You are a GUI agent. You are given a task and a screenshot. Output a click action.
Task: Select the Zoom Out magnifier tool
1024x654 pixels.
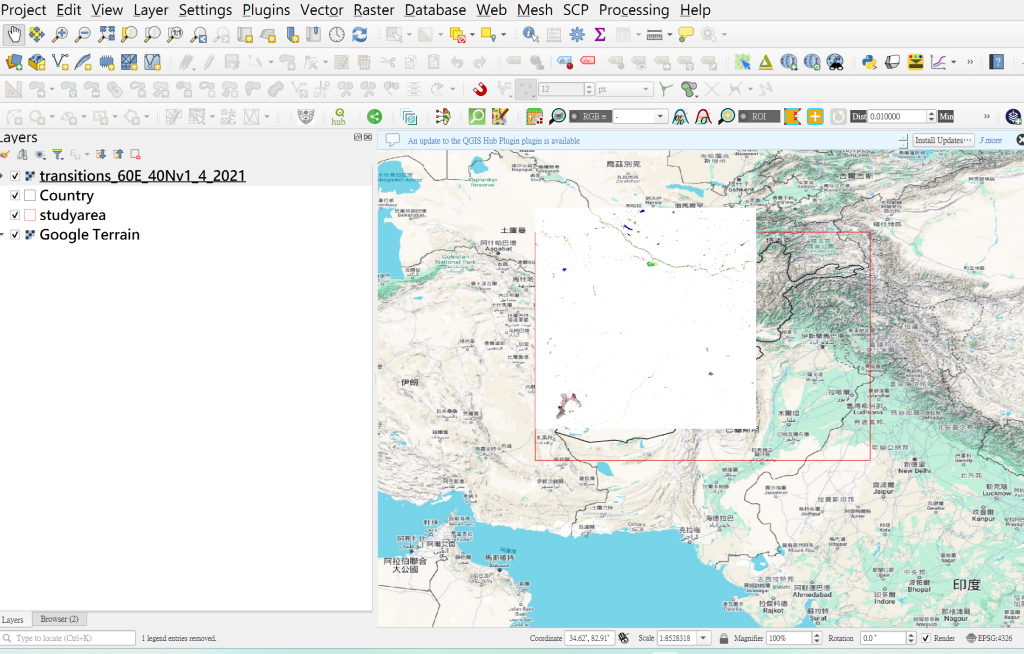(x=82, y=34)
